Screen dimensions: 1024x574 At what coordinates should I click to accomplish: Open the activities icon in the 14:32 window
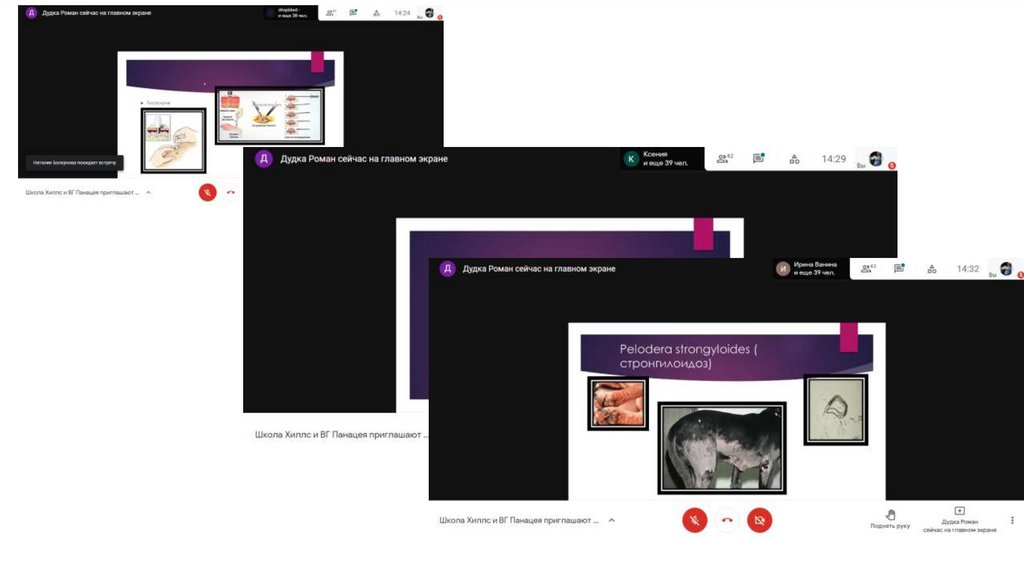tap(932, 269)
